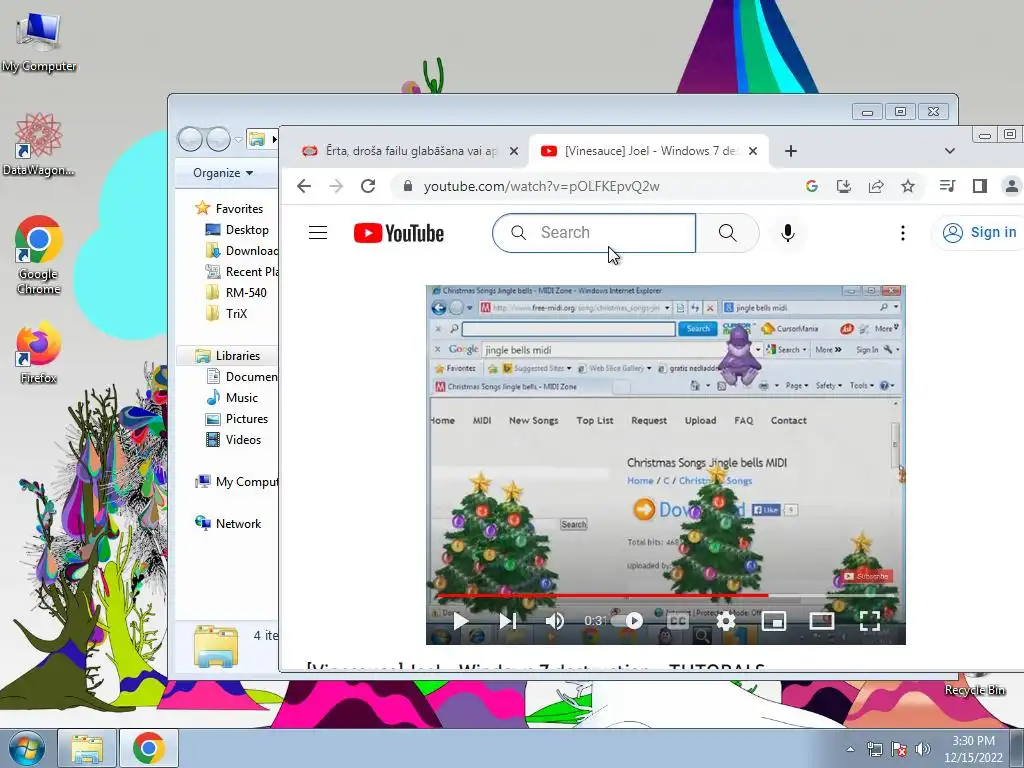This screenshot has width=1024, height=768.
Task: Go forward in Chrome
Action: coord(336,186)
